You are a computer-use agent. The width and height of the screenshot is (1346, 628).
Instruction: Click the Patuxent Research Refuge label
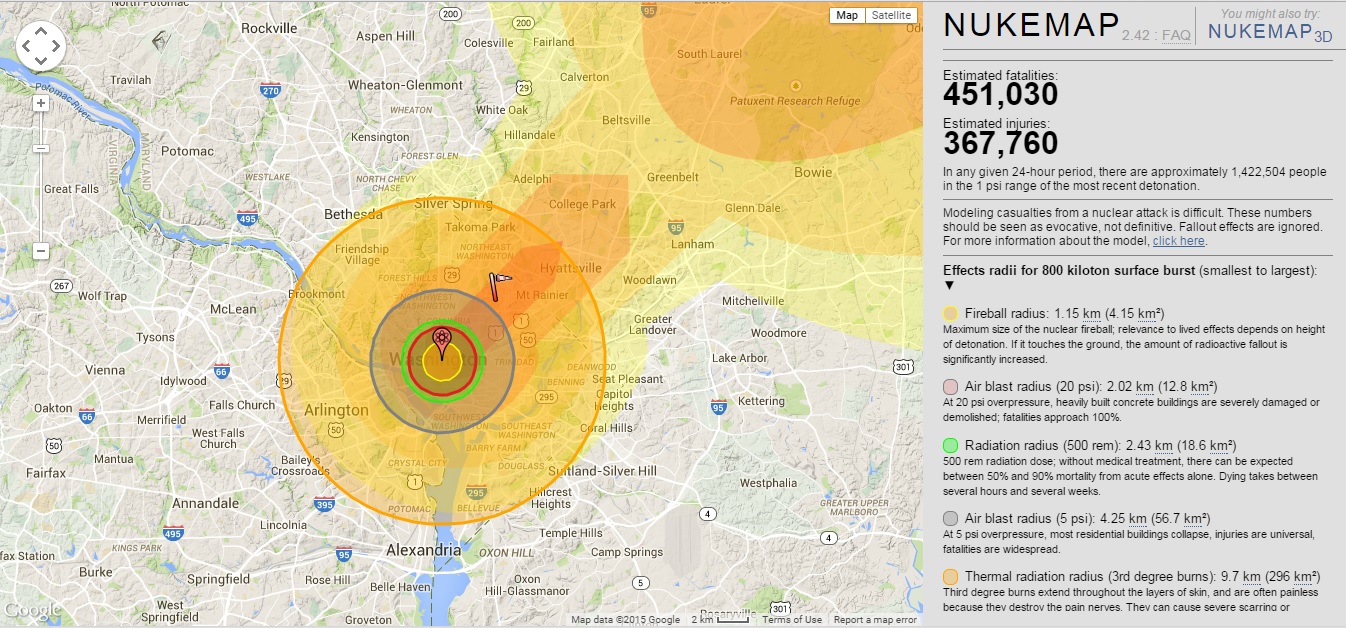pyautogui.click(x=796, y=101)
